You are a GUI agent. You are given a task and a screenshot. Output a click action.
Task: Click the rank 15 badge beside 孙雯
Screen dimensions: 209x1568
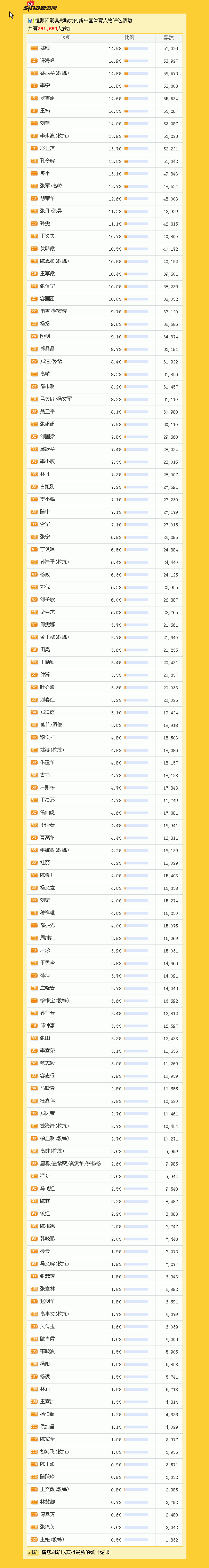[x=34, y=224]
